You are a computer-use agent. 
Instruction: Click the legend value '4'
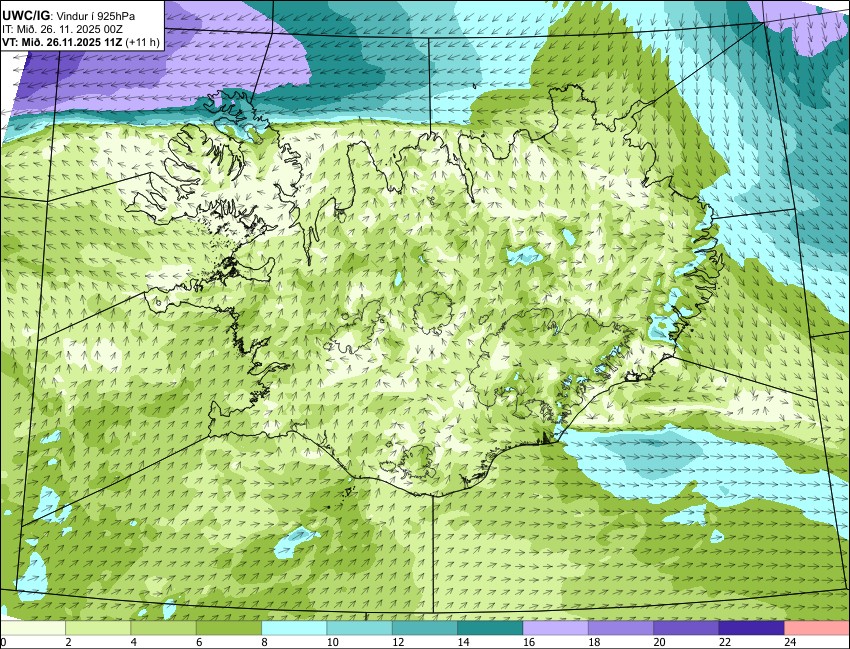click(133, 642)
